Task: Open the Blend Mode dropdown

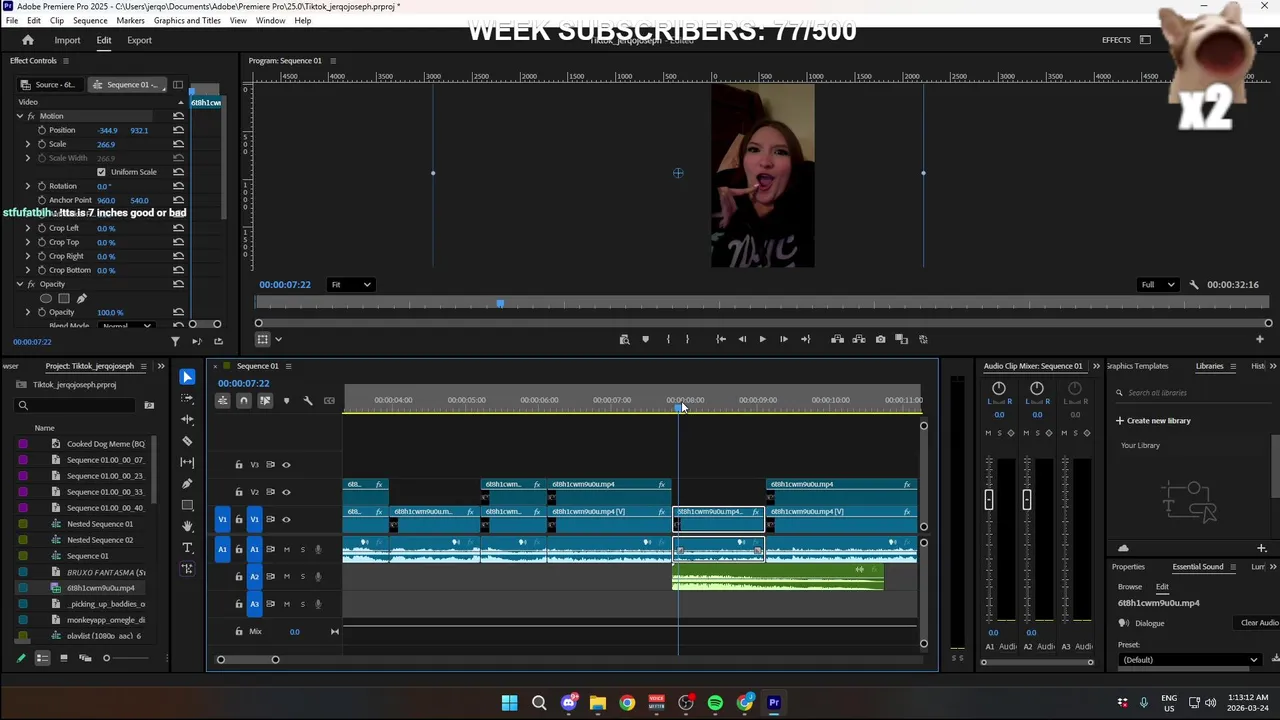Action: coord(127,326)
